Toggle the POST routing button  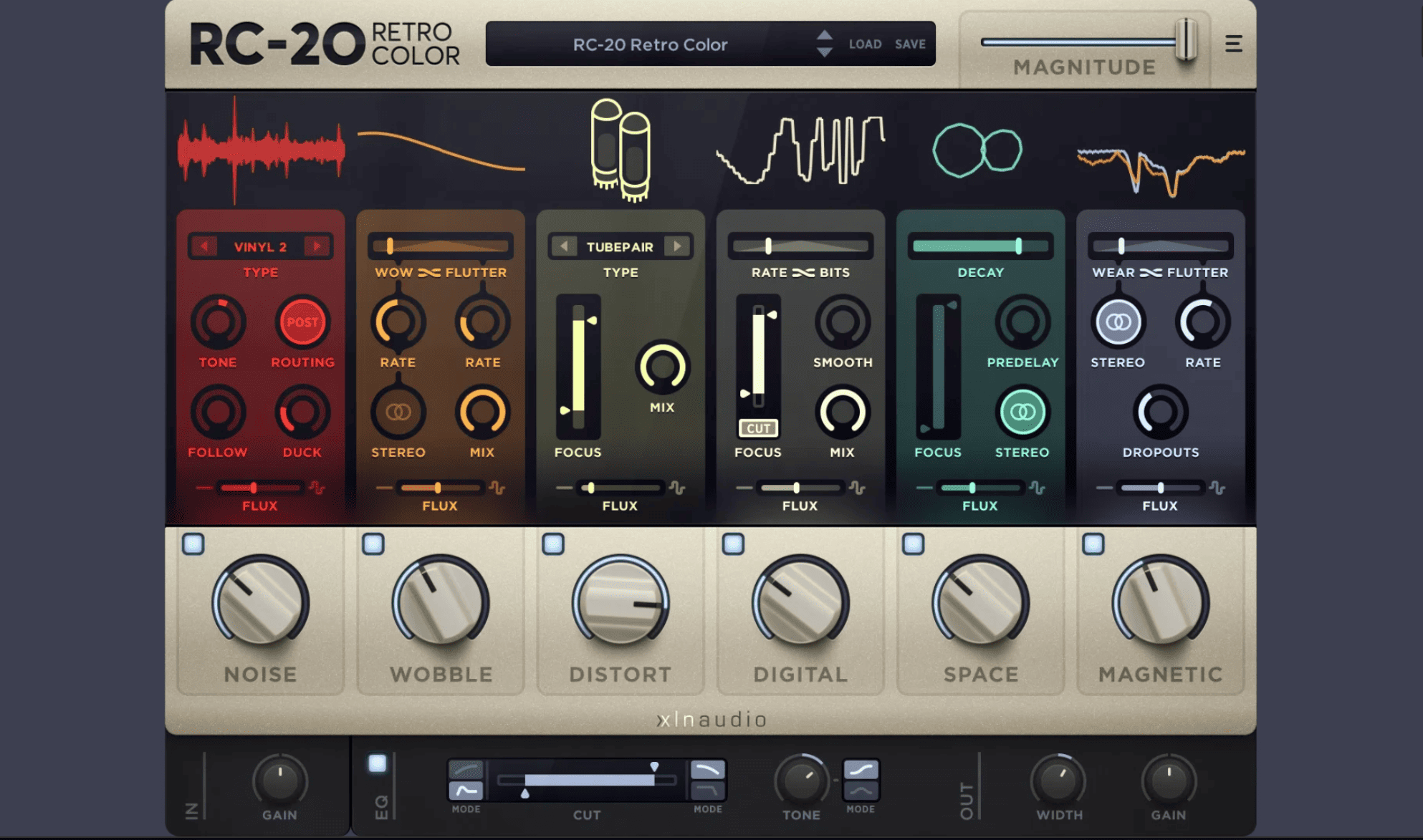[302, 322]
